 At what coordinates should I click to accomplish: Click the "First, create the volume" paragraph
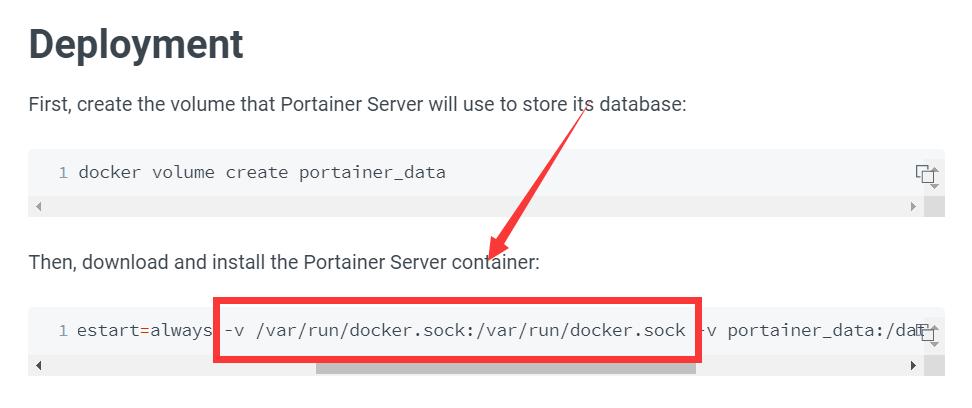[x=357, y=105]
